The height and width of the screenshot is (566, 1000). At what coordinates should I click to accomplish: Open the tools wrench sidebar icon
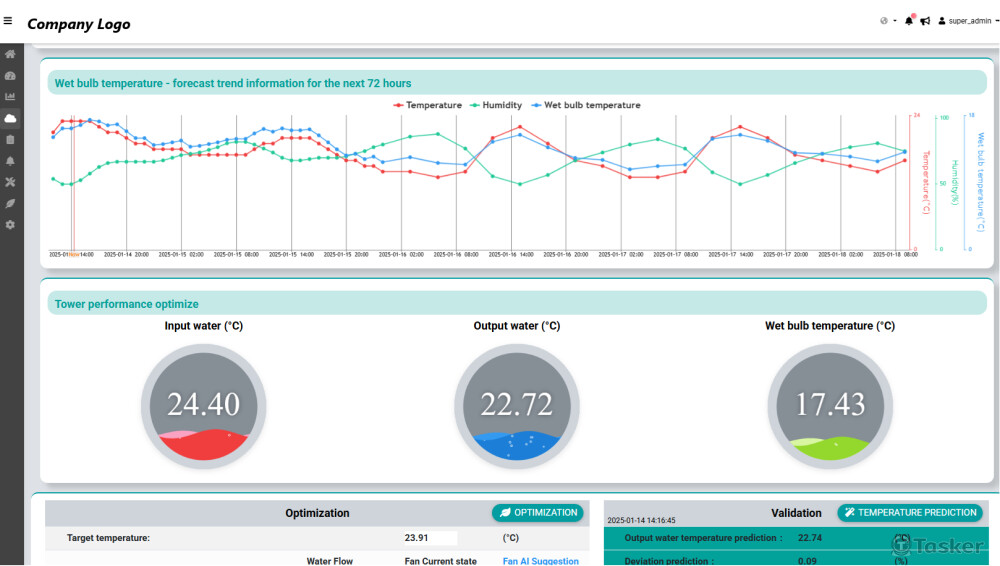[11, 182]
